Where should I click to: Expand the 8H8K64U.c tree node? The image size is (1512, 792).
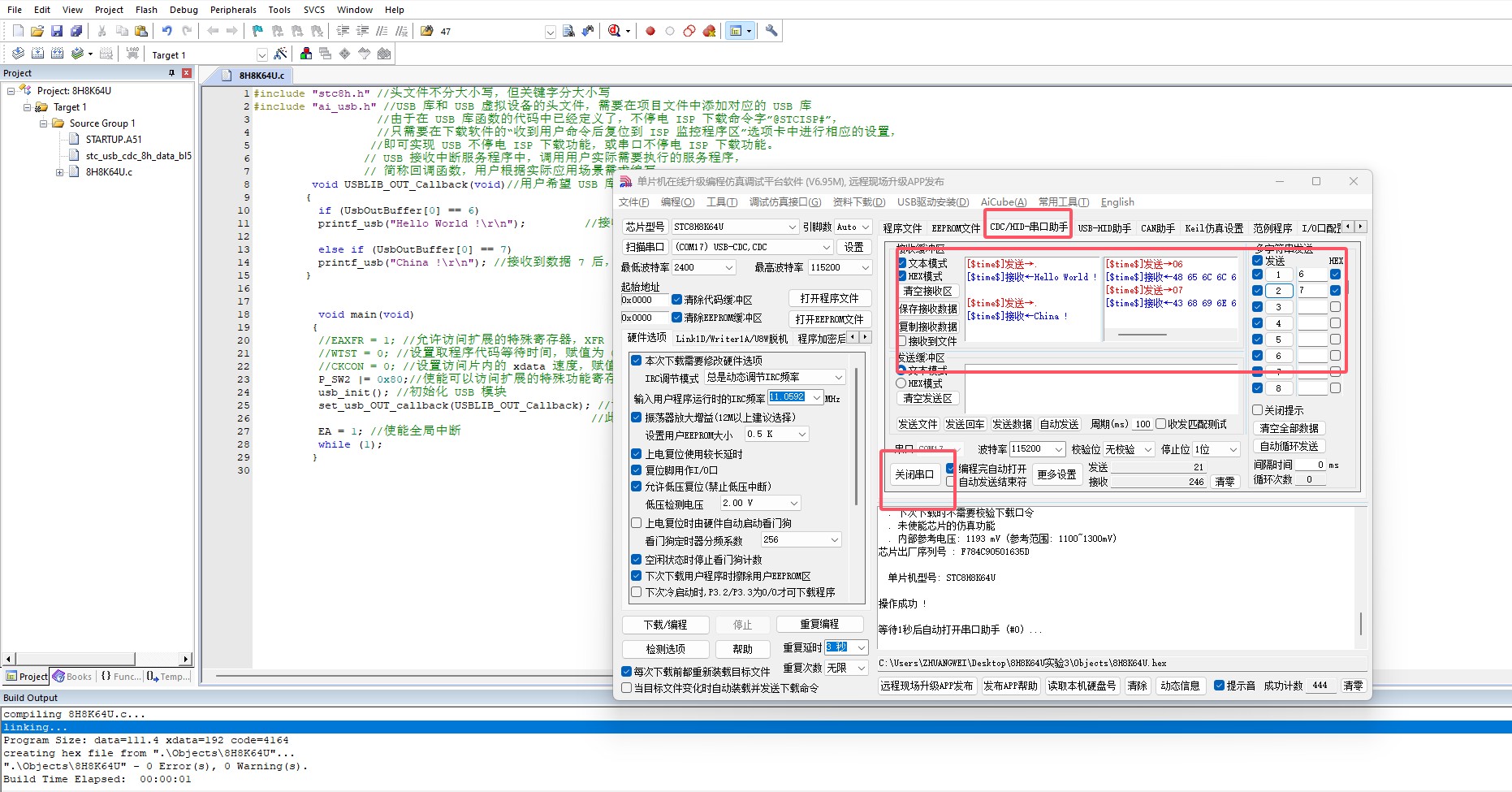pyautogui.click(x=59, y=172)
